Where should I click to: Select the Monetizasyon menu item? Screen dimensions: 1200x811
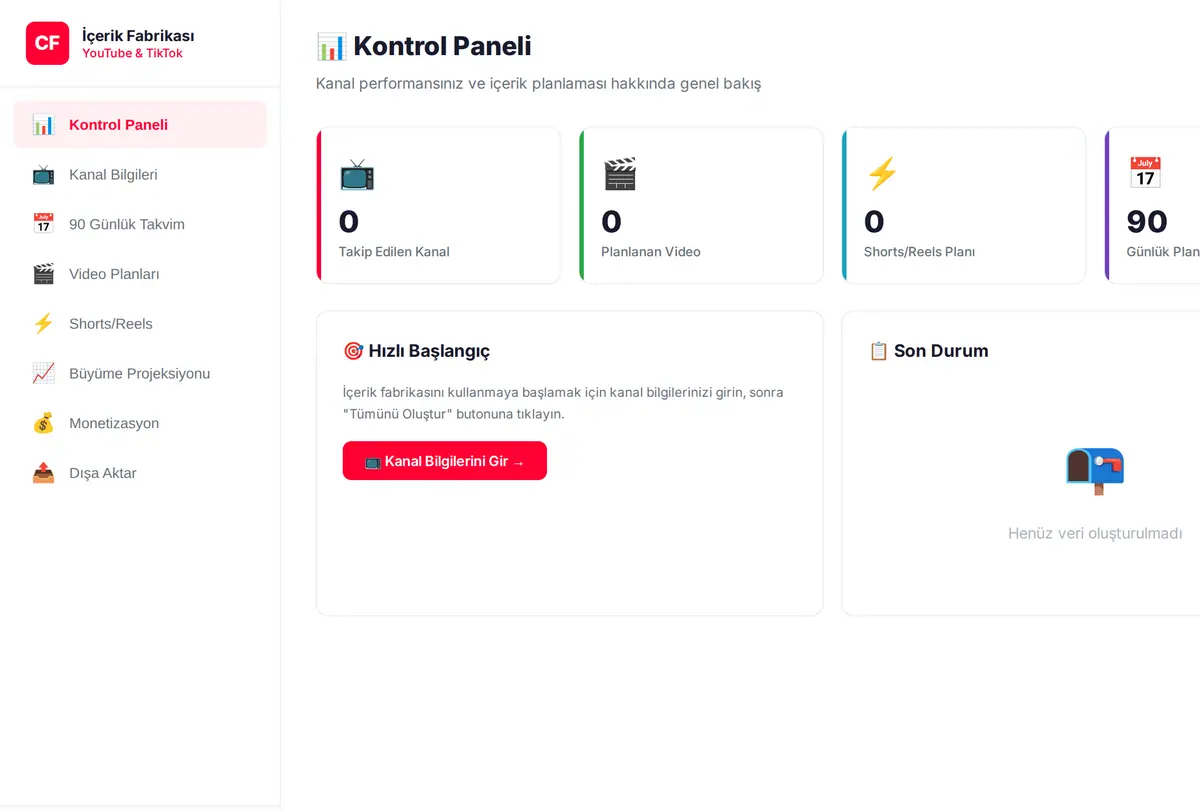pyautogui.click(x=140, y=423)
